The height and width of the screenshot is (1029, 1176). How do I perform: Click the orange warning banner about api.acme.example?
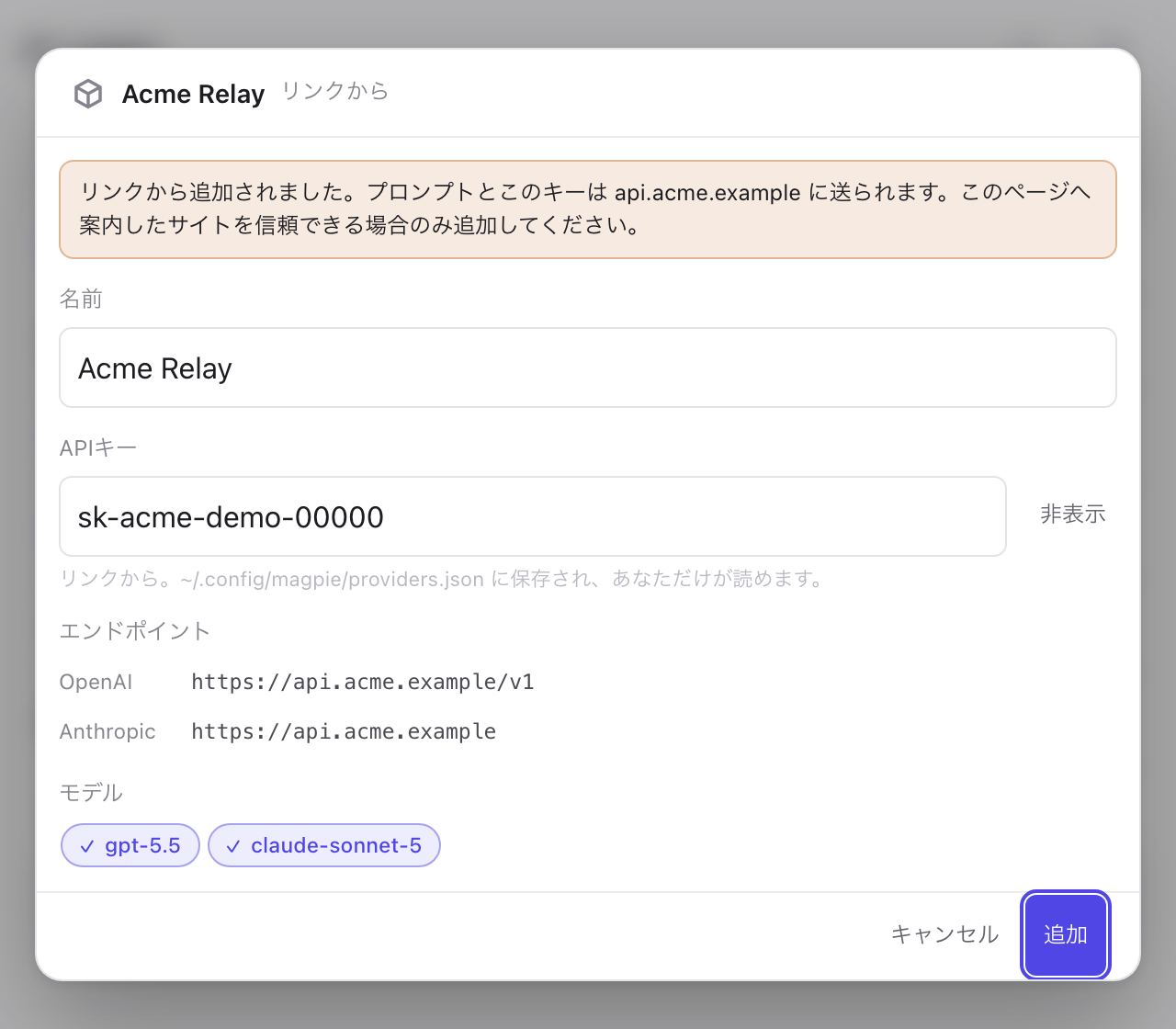588,209
